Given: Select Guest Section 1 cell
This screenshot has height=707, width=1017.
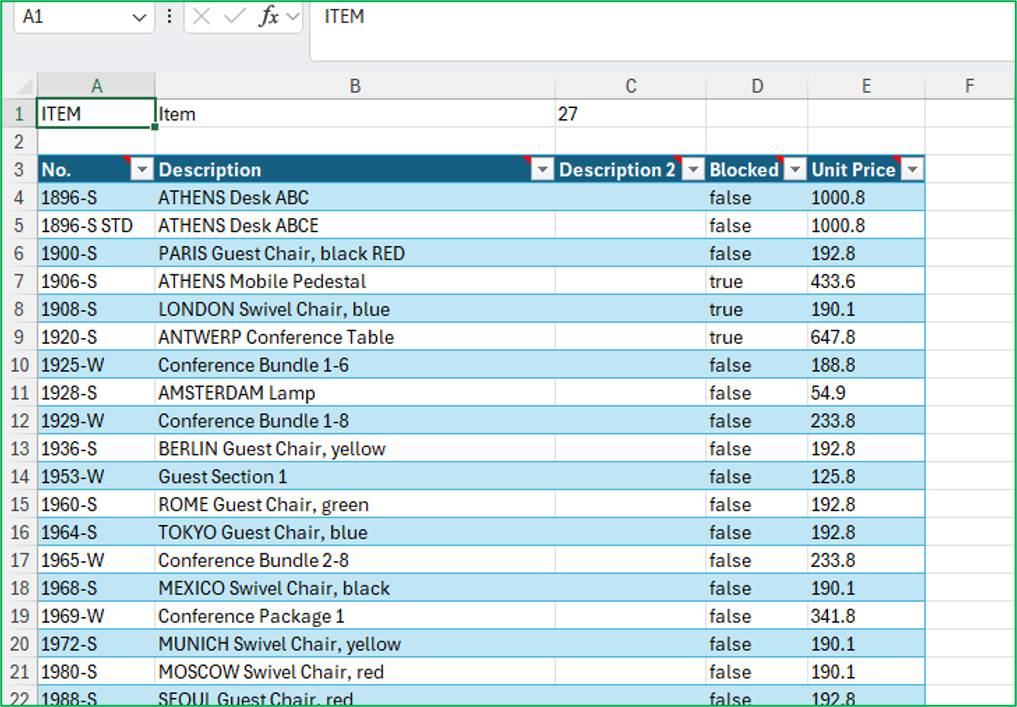Looking at the screenshot, I should 355,477.
